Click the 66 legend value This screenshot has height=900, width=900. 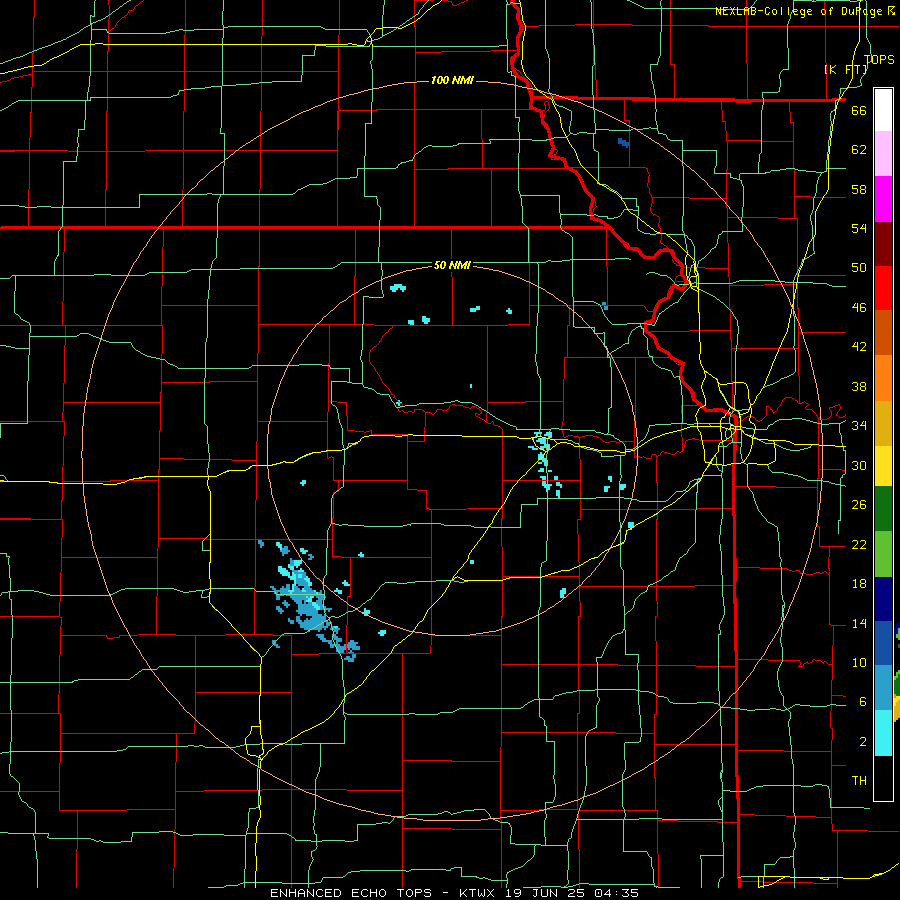[859, 111]
